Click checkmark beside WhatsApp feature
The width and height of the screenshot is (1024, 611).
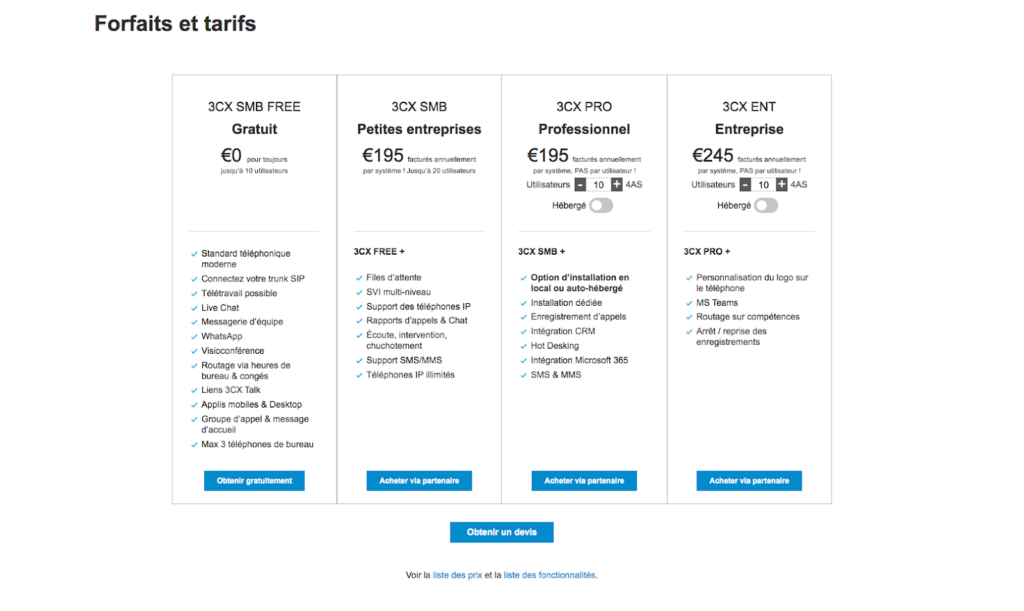(194, 337)
